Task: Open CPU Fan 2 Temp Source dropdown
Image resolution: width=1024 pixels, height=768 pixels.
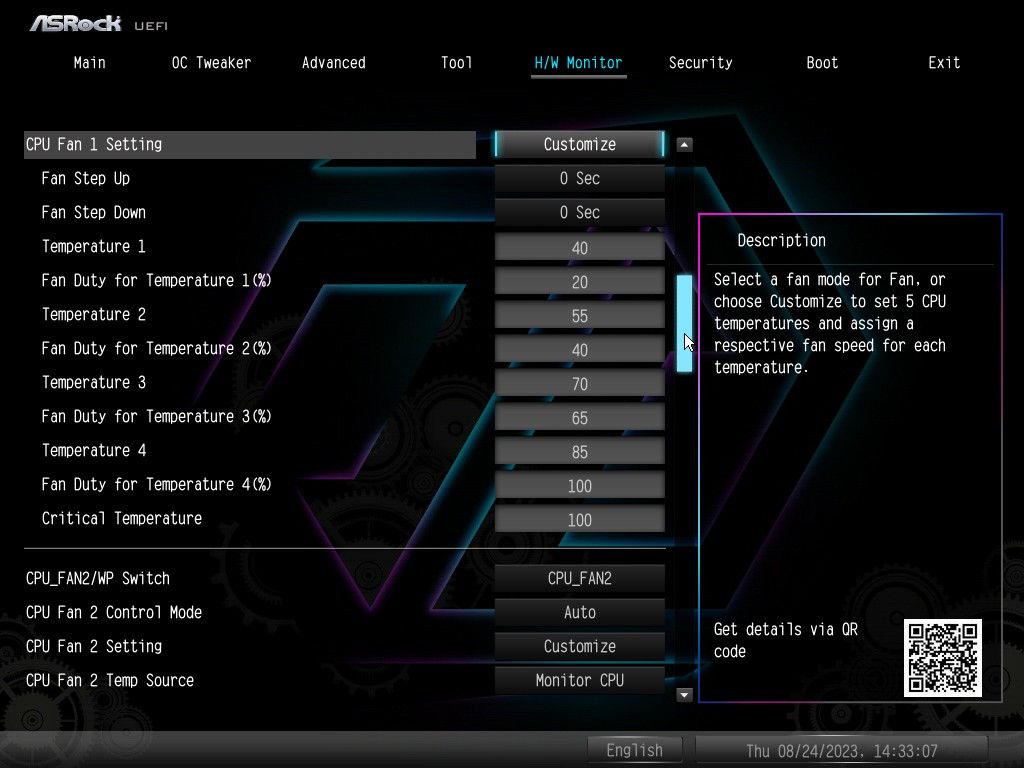Action: pyautogui.click(x=580, y=680)
